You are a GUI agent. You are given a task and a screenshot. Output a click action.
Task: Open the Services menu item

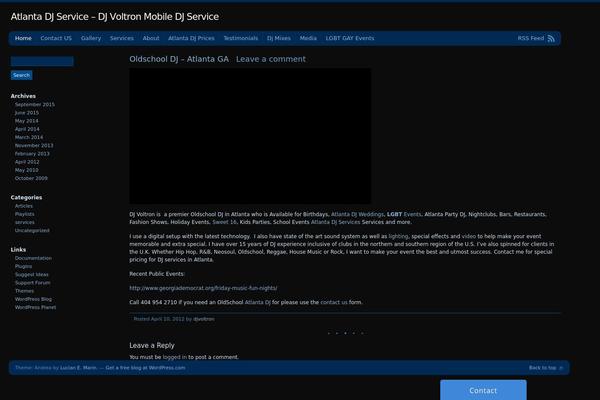click(122, 38)
